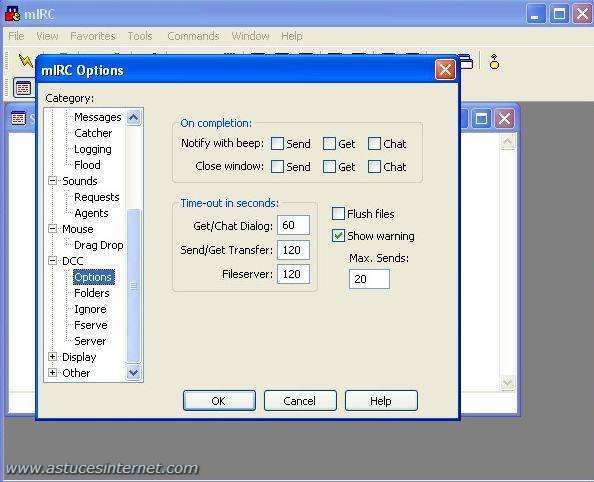Collapse the DCC tree category

click(53, 261)
